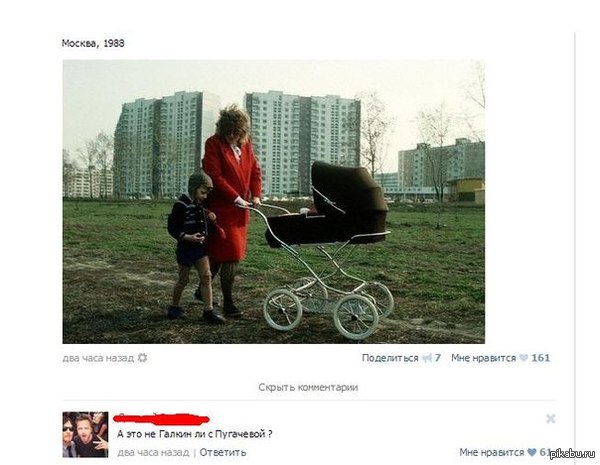Click the comment's два часа назад timestamp
Image resolution: width=600 pixels, height=465 pixels.
coord(153,452)
